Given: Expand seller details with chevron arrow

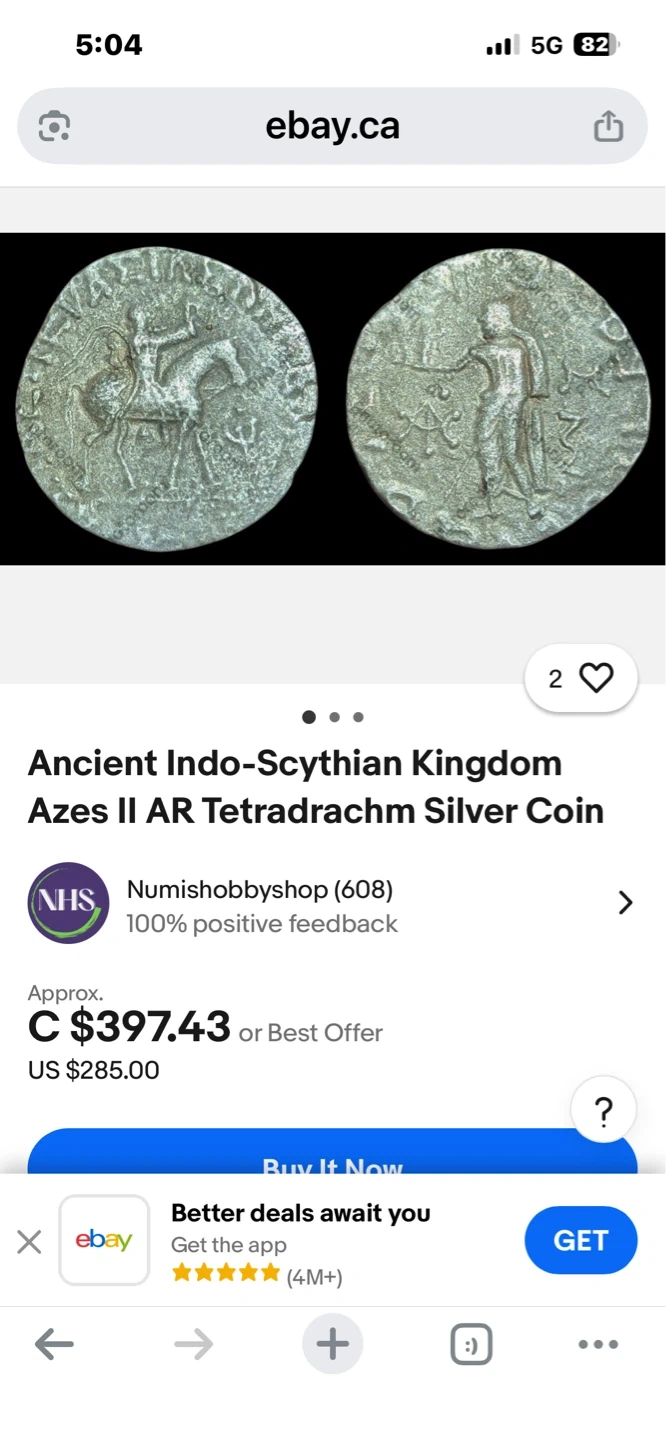Looking at the screenshot, I should click(x=626, y=903).
